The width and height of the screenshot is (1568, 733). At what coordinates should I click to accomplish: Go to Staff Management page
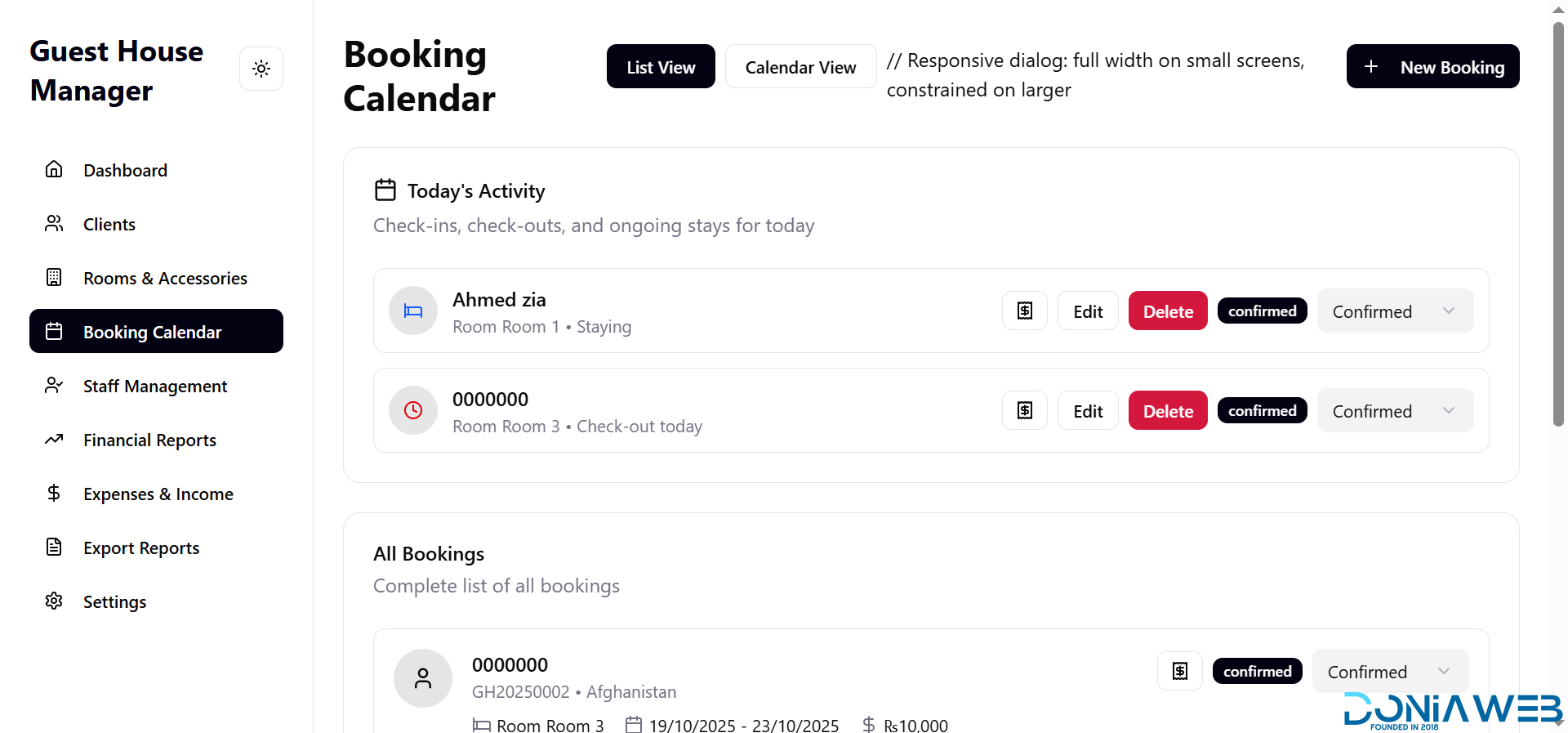pos(155,387)
